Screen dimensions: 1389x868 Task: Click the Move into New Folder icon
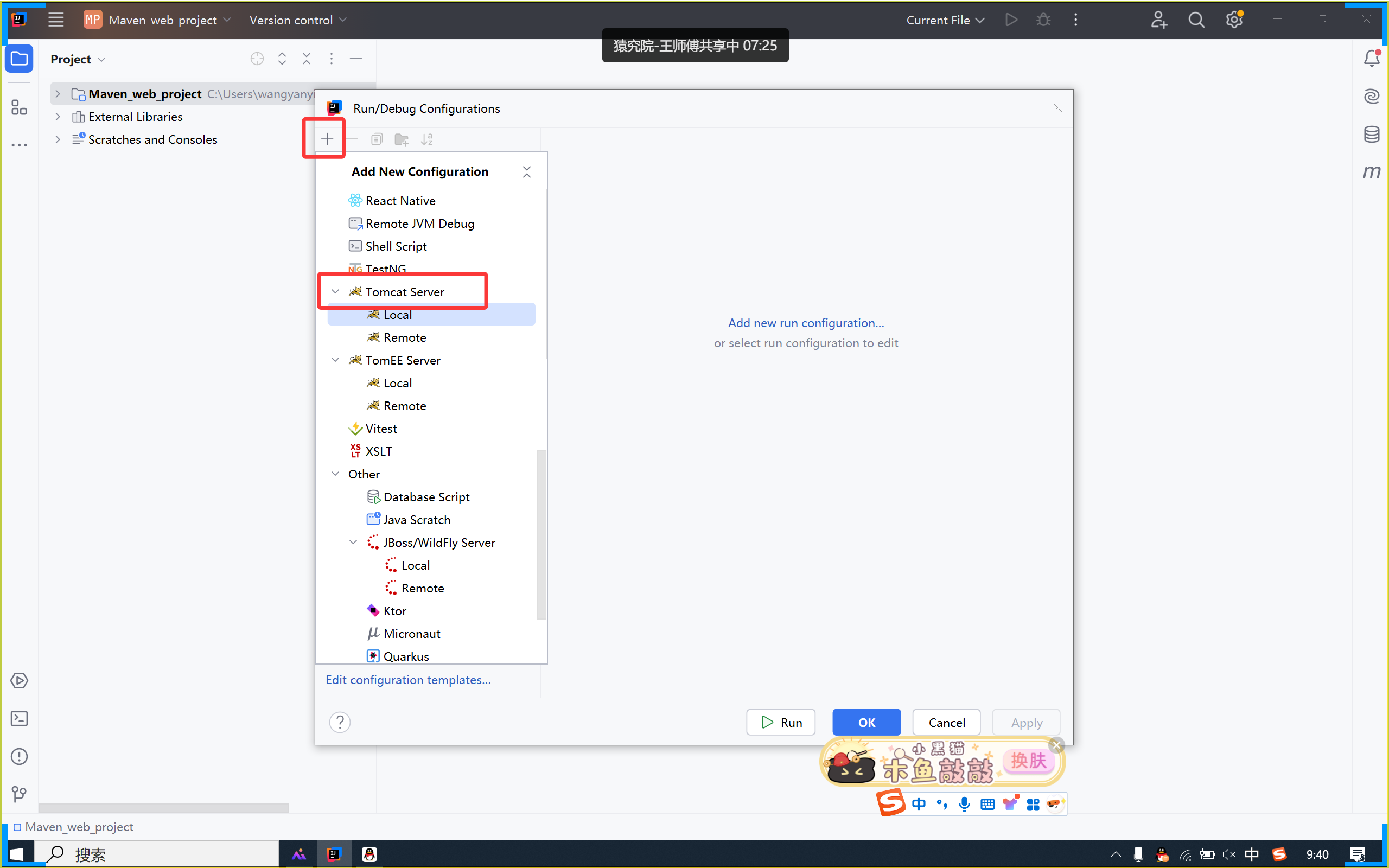[402, 139]
